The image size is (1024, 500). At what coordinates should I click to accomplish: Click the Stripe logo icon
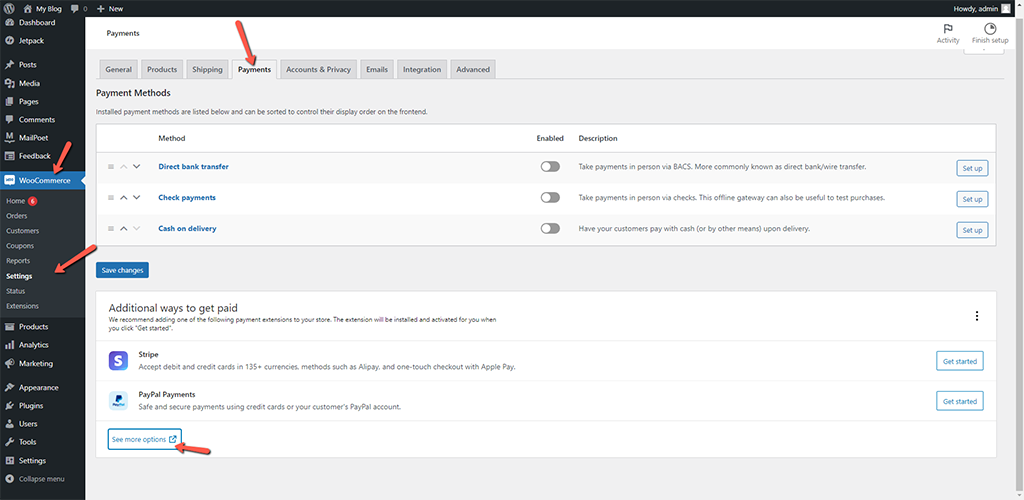(118, 360)
